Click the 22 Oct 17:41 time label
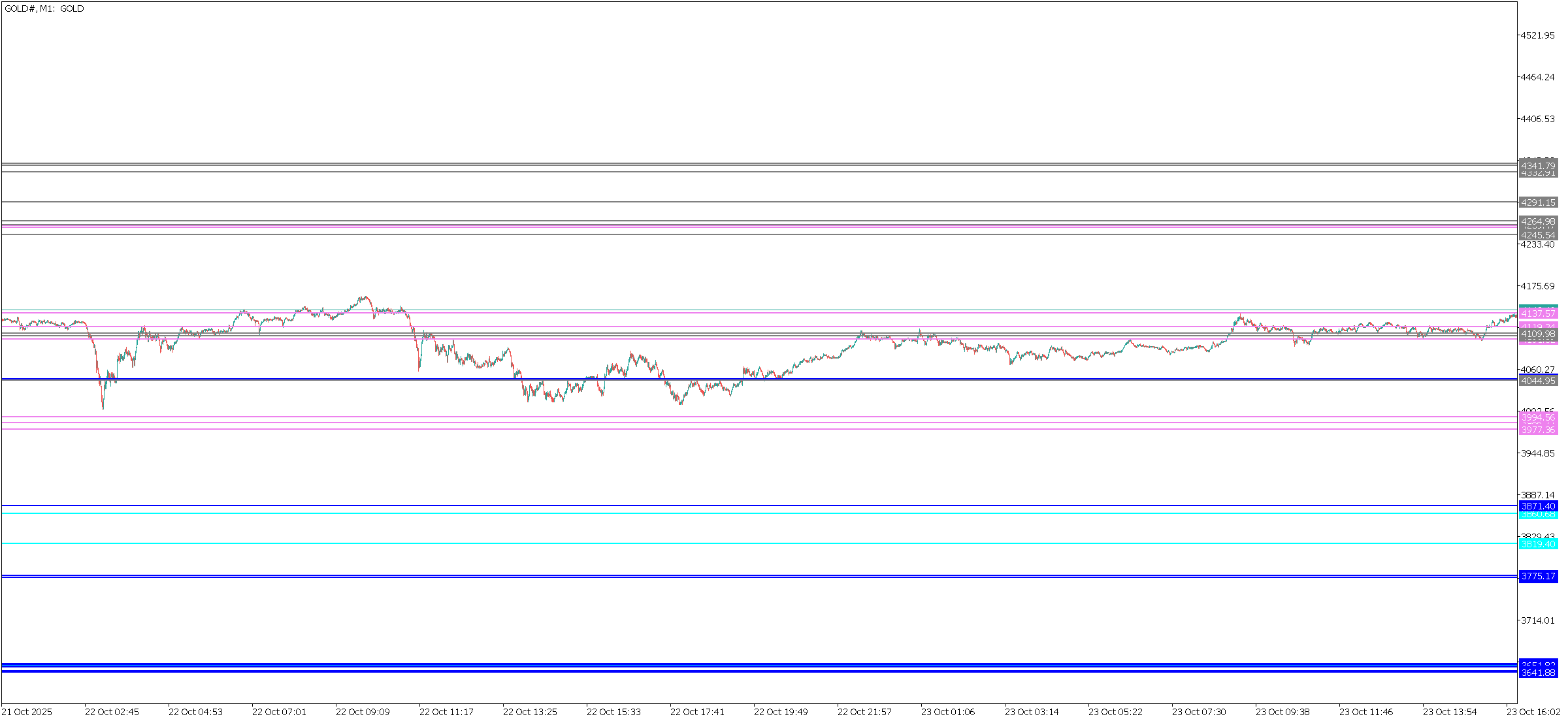 (x=697, y=712)
